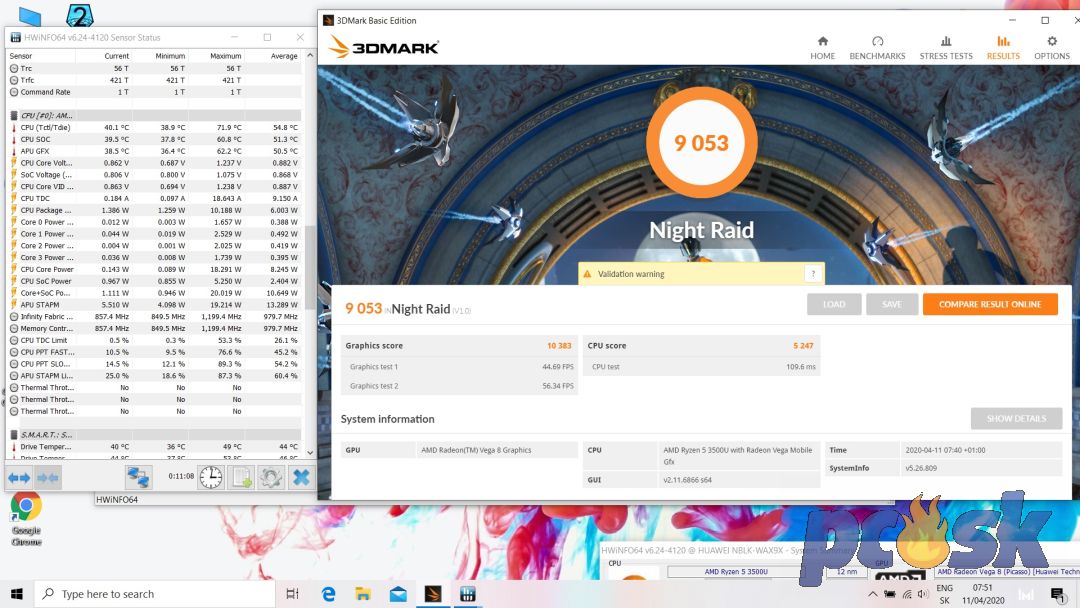
Task: Switch to the BENCHMARKS tab
Action: pos(877,48)
